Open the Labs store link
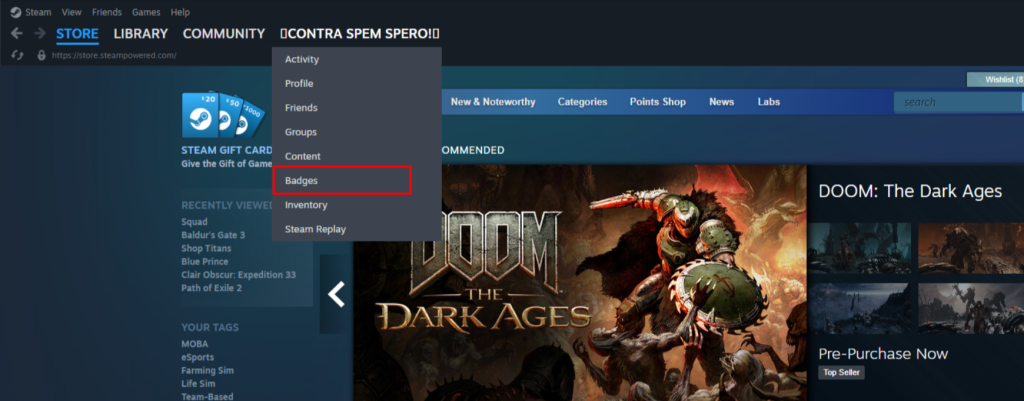The height and width of the screenshot is (401, 1024). pyautogui.click(x=769, y=102)
